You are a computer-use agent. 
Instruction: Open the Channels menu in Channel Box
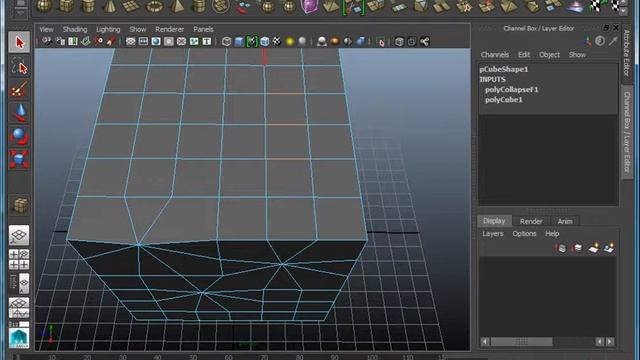495,55
